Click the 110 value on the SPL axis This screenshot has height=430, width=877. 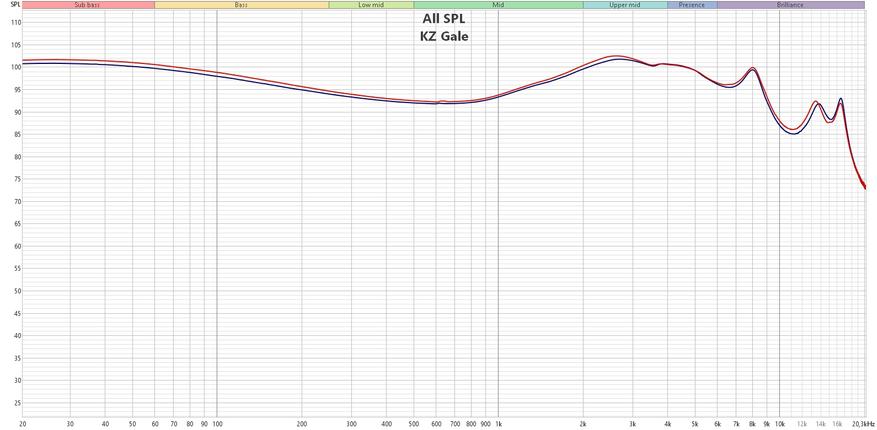pyautogui.click(x=16, y=22)
